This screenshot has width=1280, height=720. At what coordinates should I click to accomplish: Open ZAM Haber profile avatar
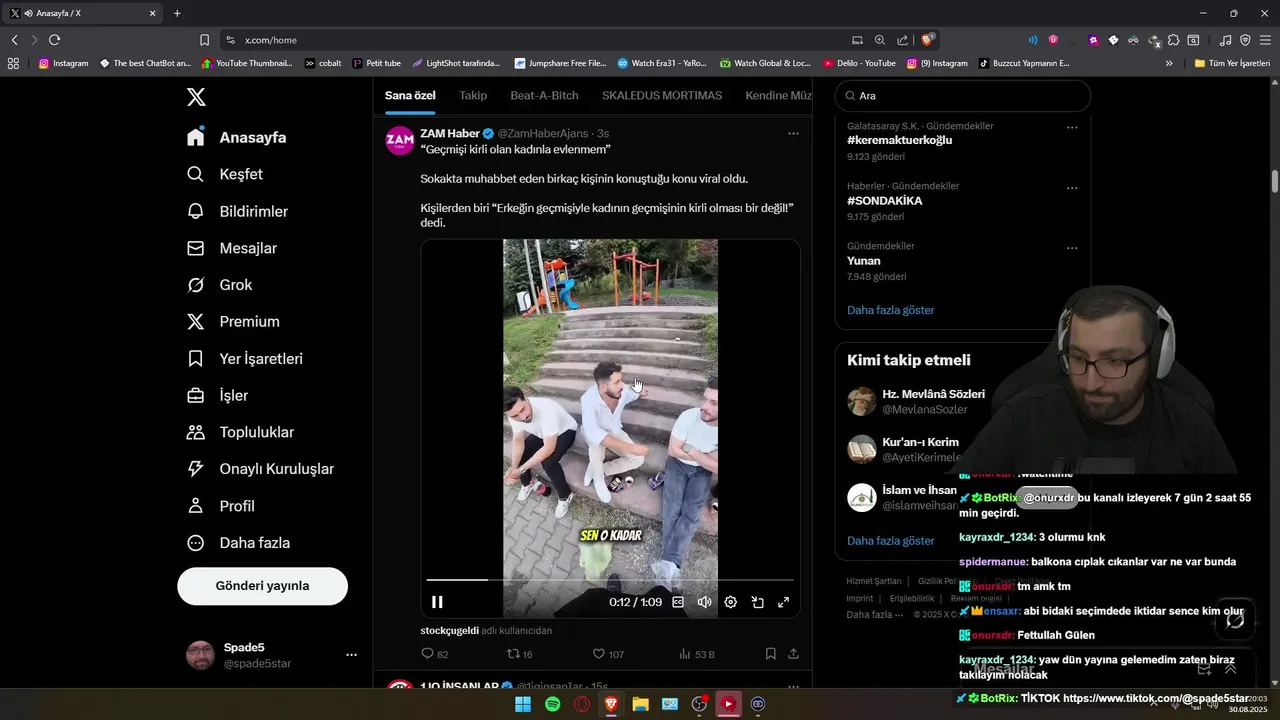400,140
